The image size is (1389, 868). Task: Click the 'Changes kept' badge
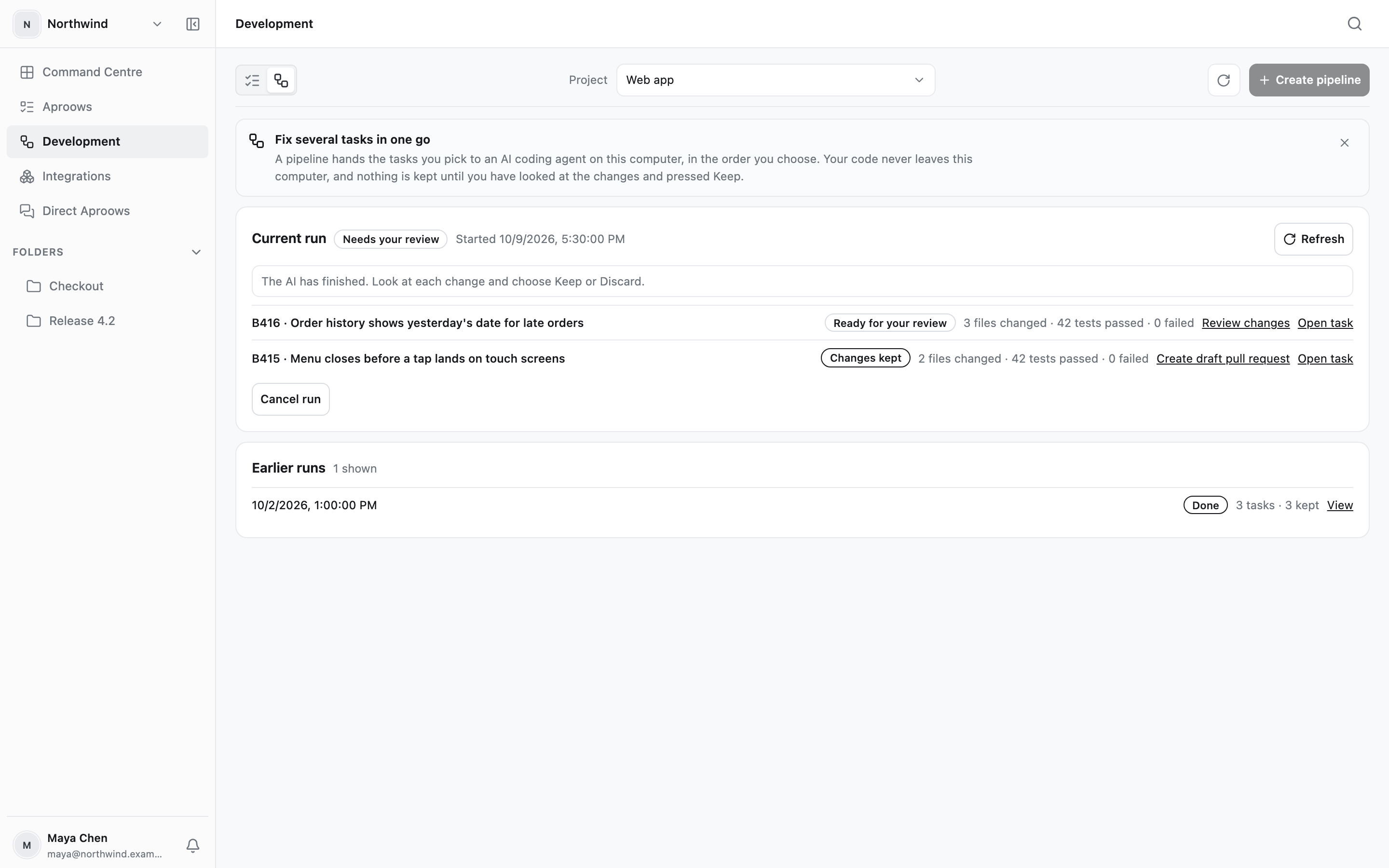865,358
